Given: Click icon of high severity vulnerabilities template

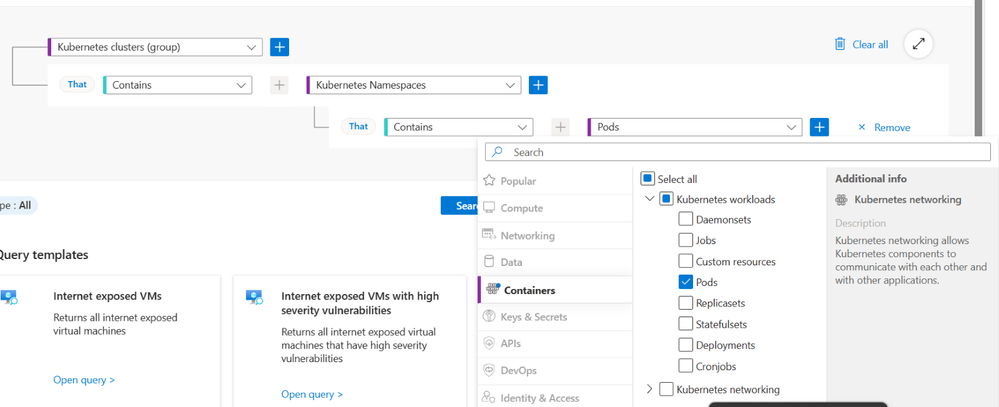Looking at the screenshot, I should [x=255, y=297].
